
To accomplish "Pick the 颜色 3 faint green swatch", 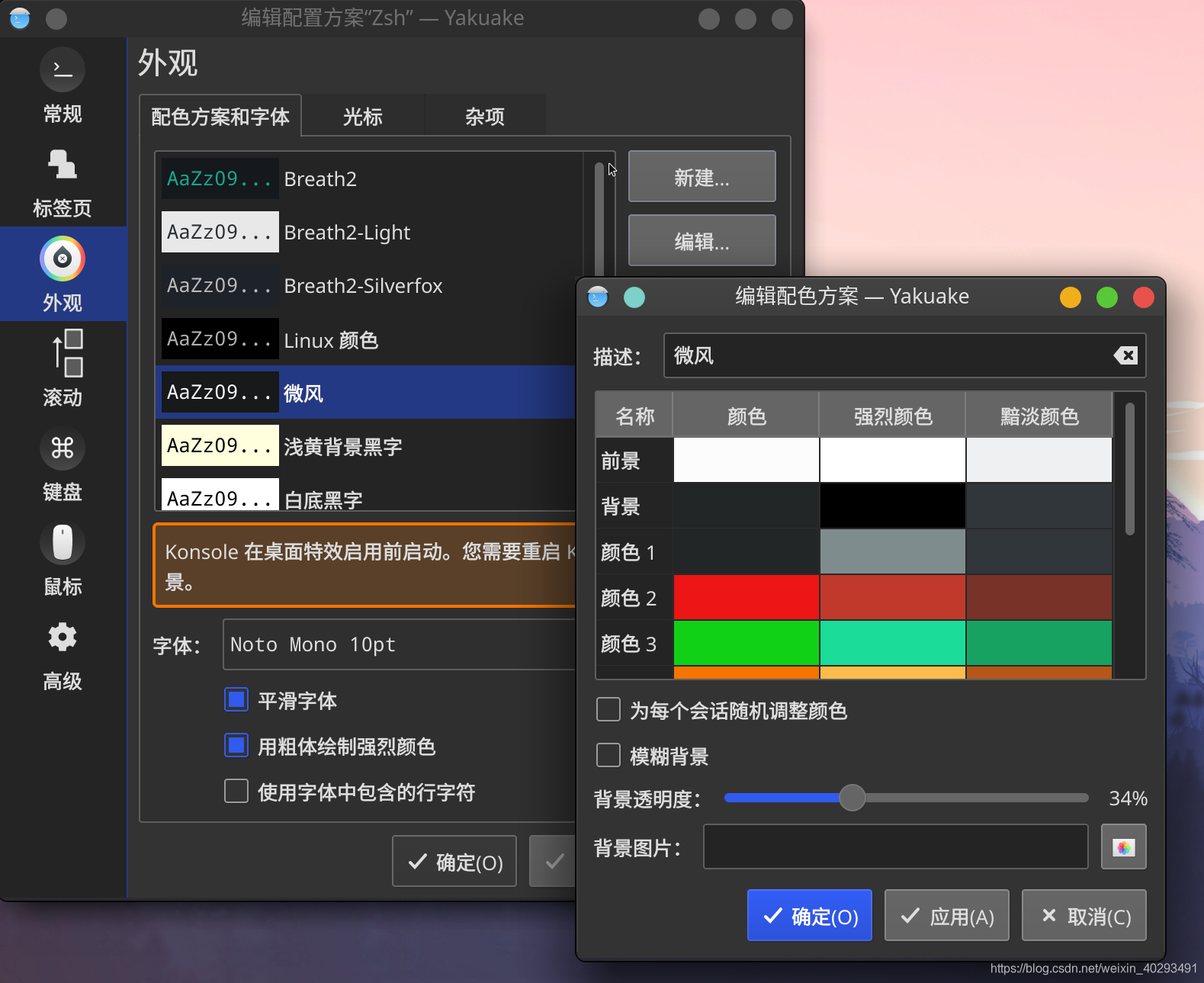I will coord(1039,643).
